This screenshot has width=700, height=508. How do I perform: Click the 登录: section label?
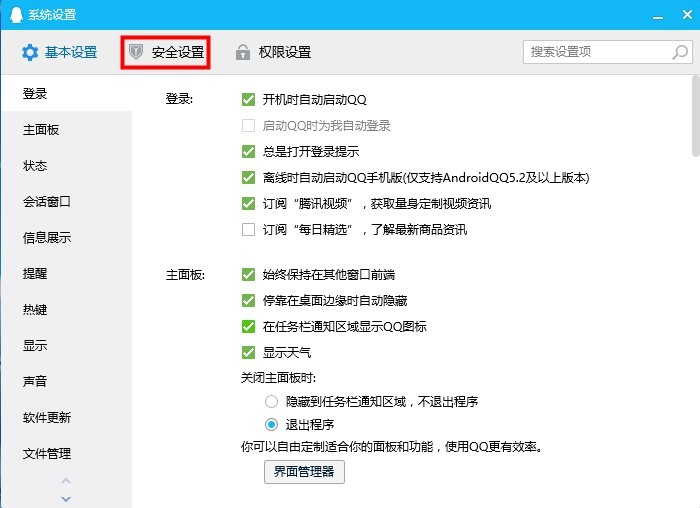coord(179,99)
